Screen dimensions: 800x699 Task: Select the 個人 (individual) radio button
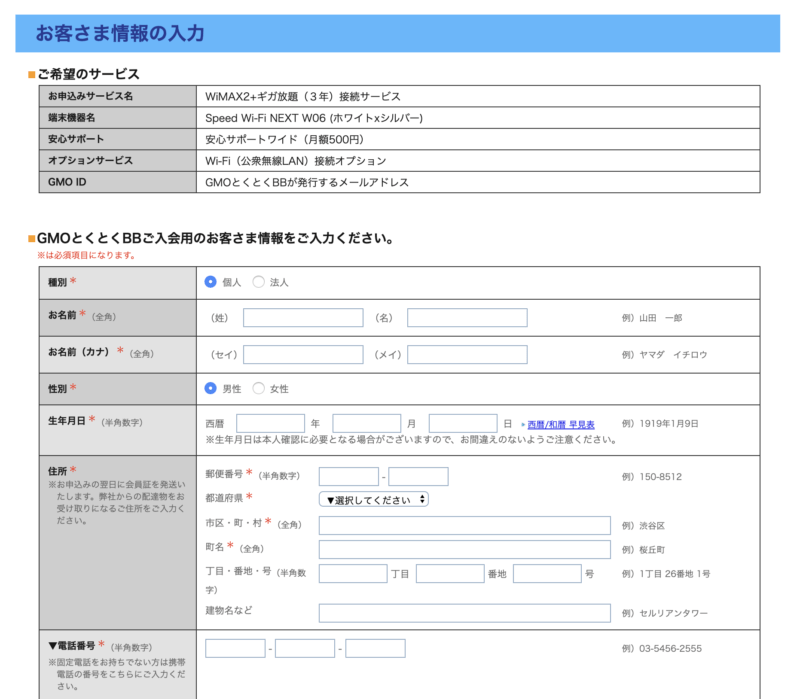click(211, 282)
